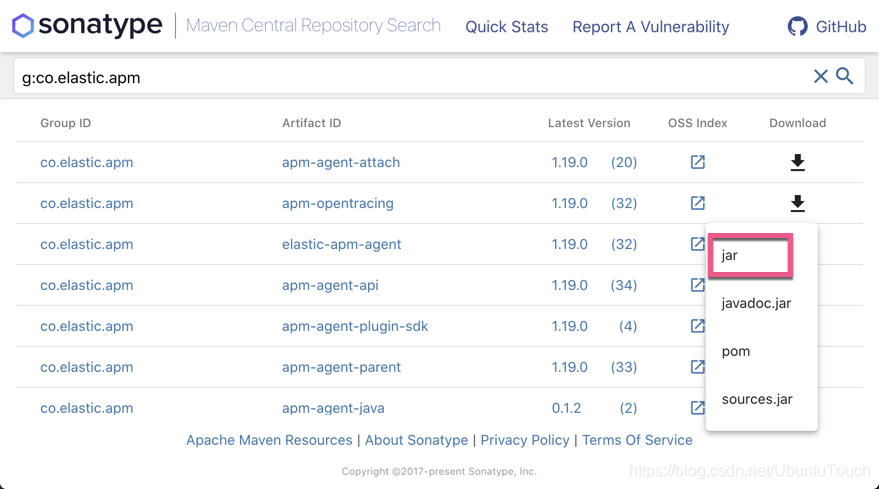Click the Latest Version column header
879x489 pixels.
tap(589, 123)
